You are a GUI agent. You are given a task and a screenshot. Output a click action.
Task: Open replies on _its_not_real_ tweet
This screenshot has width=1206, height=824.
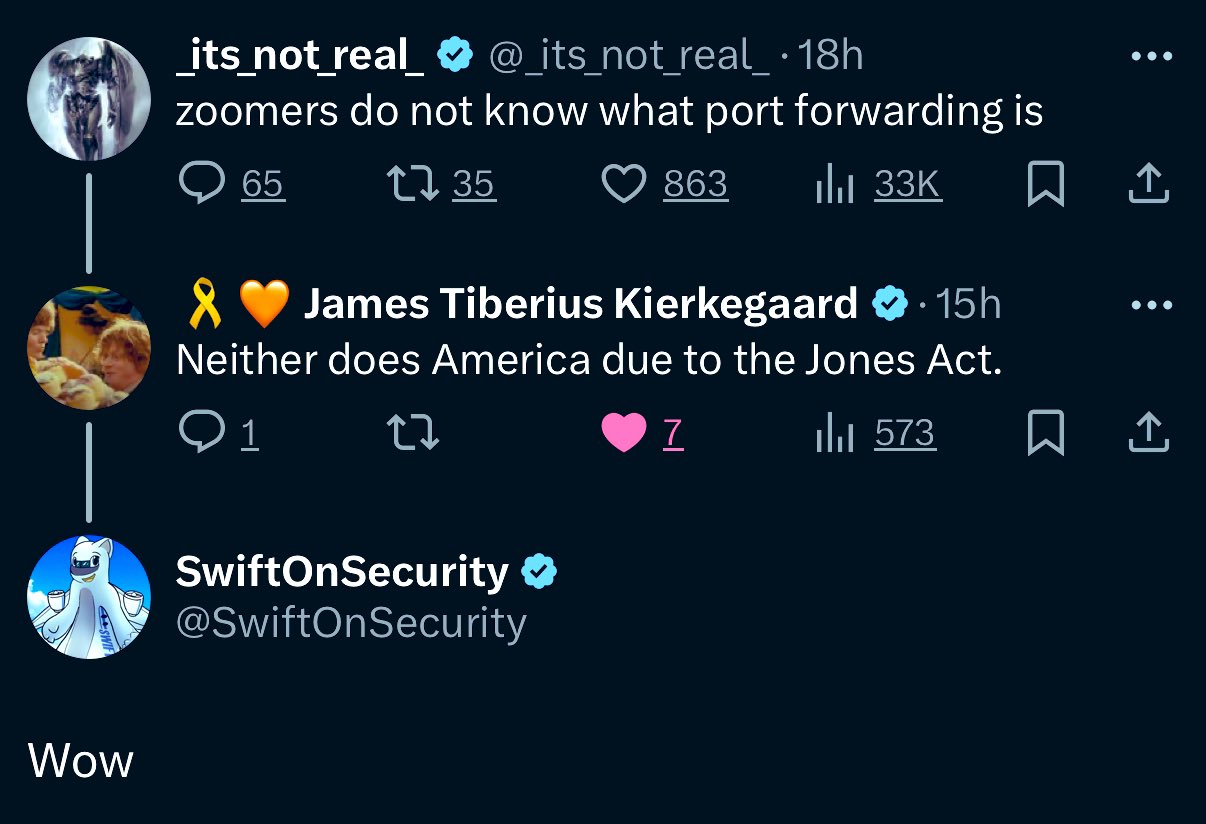200,184
